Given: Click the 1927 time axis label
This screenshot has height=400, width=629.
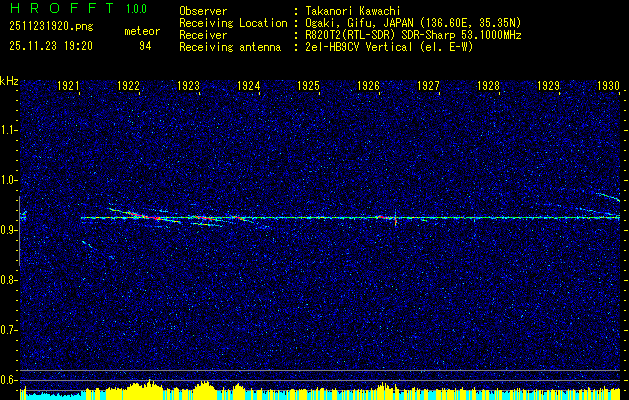Looking at the screenshot, I should click(428, 85).
